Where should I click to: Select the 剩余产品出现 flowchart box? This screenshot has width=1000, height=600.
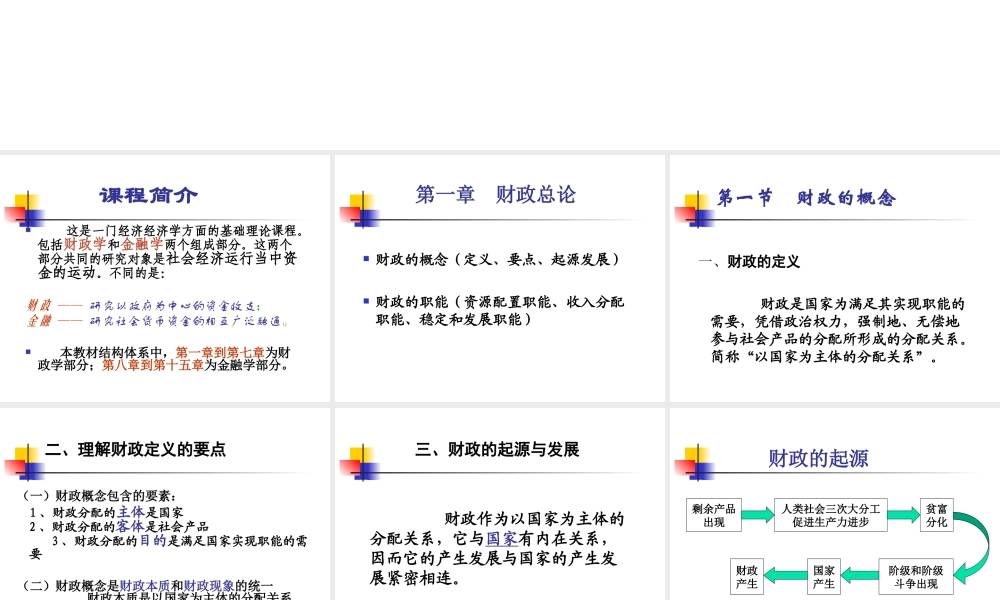(x=714, y=514)
